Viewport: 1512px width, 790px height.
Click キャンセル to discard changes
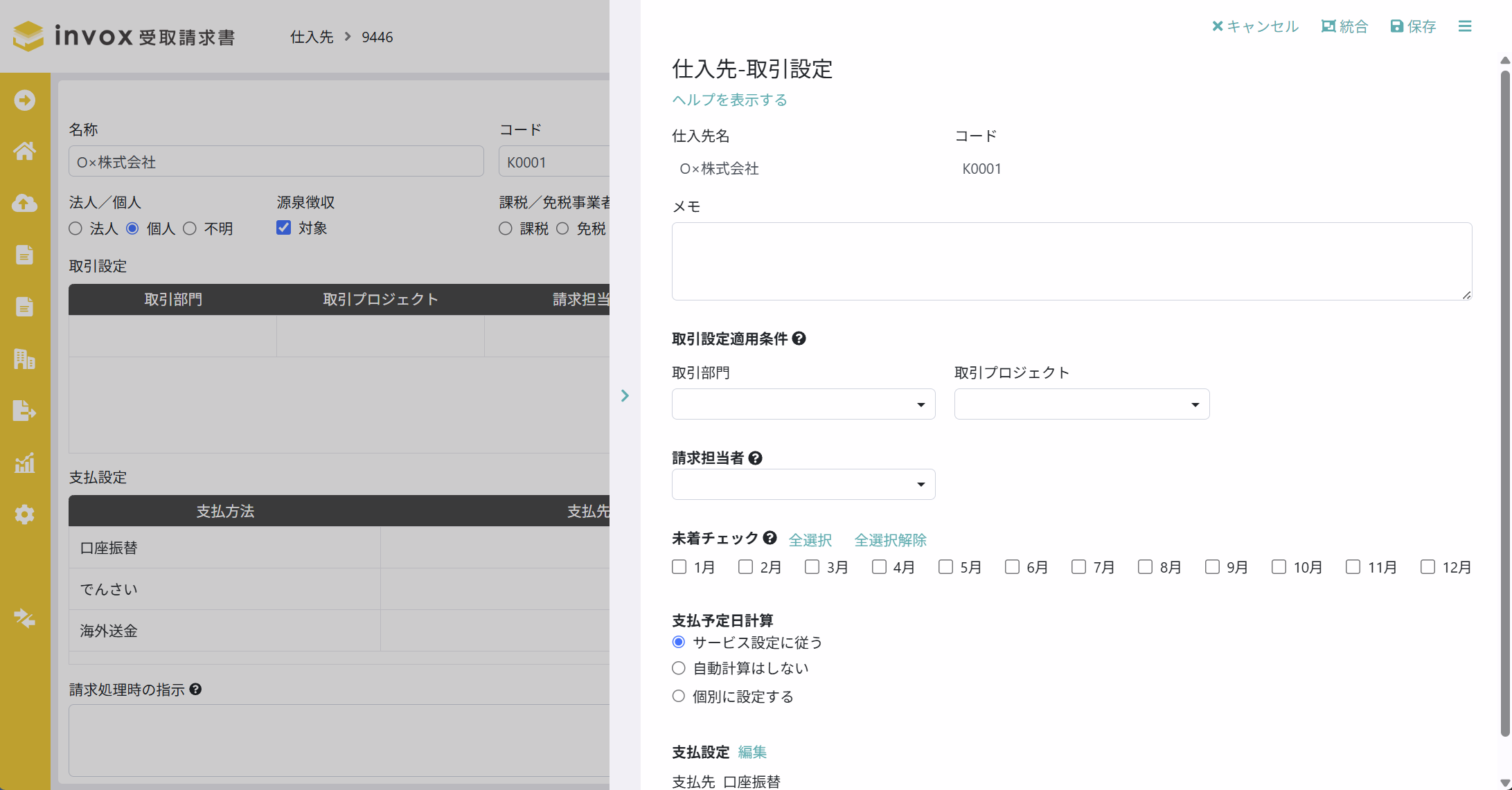pyautogui.click(x=1255, y=26)
